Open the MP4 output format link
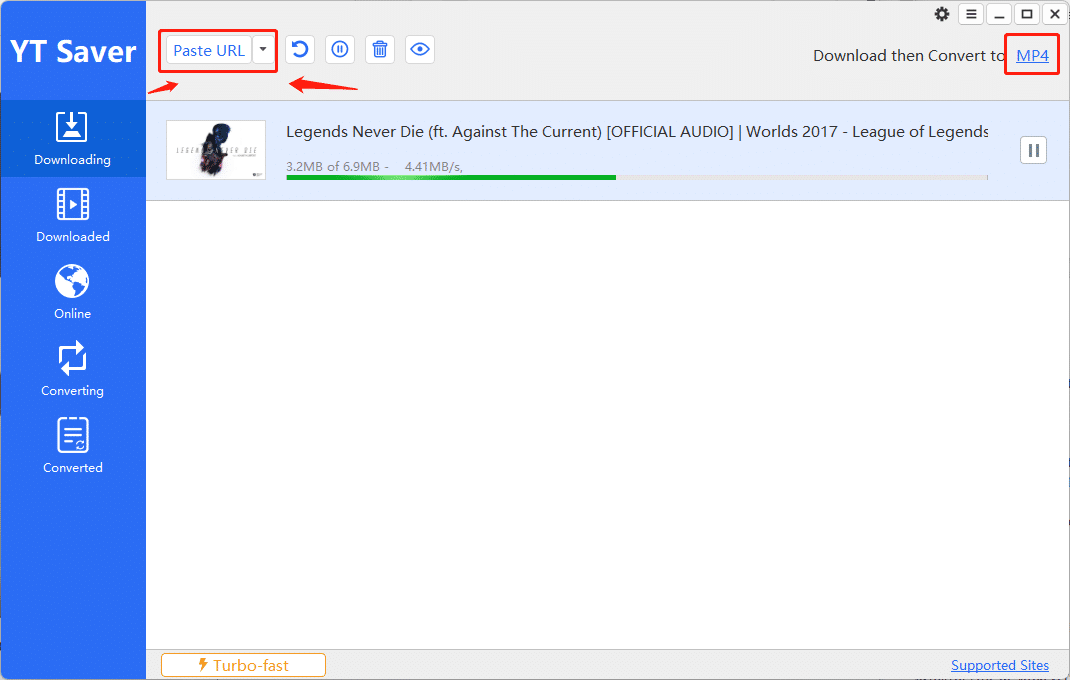1070x680 pixels. pos(1032,55)
